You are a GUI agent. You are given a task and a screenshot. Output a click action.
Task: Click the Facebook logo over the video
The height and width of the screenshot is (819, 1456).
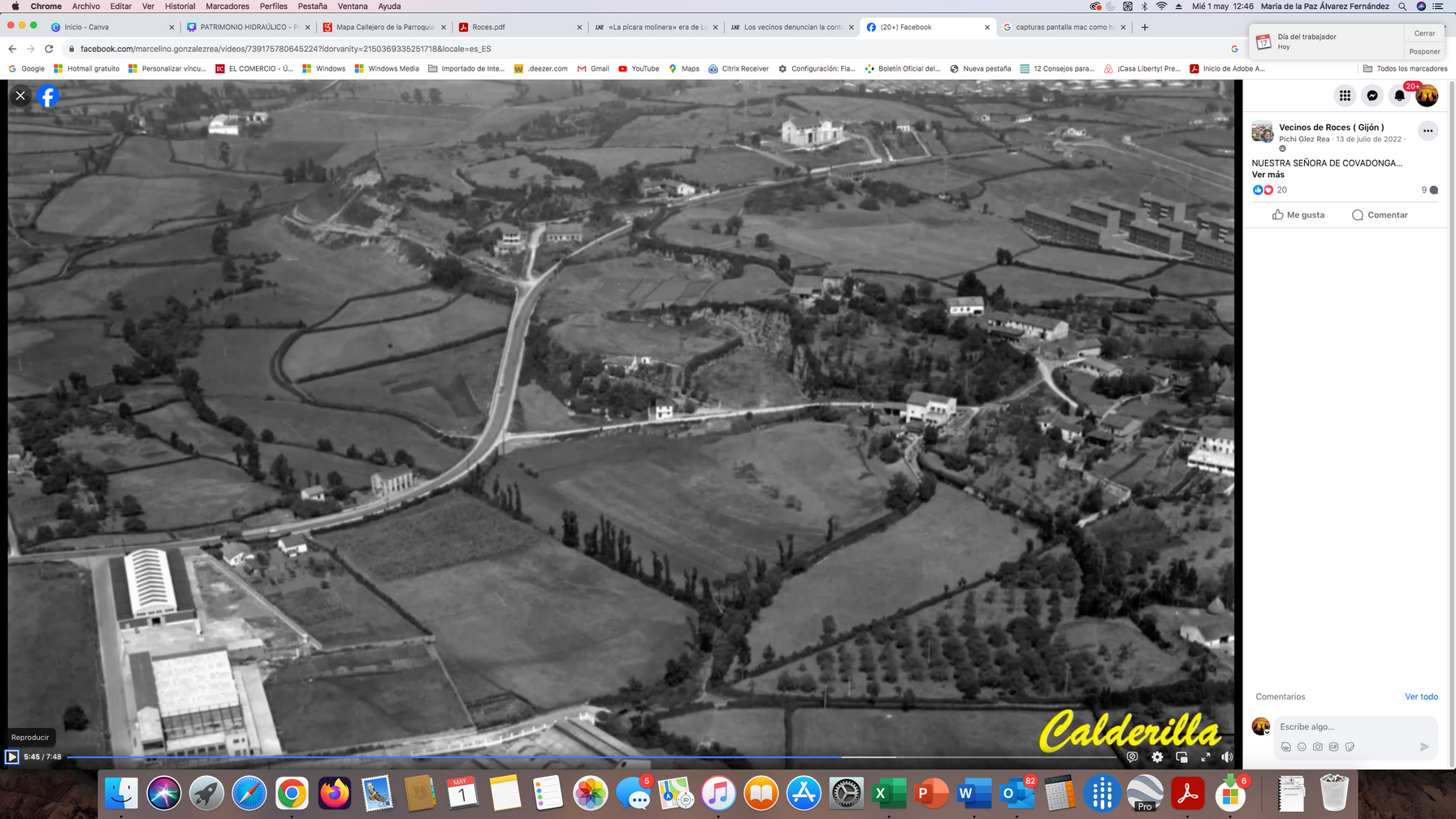(48, 96)
